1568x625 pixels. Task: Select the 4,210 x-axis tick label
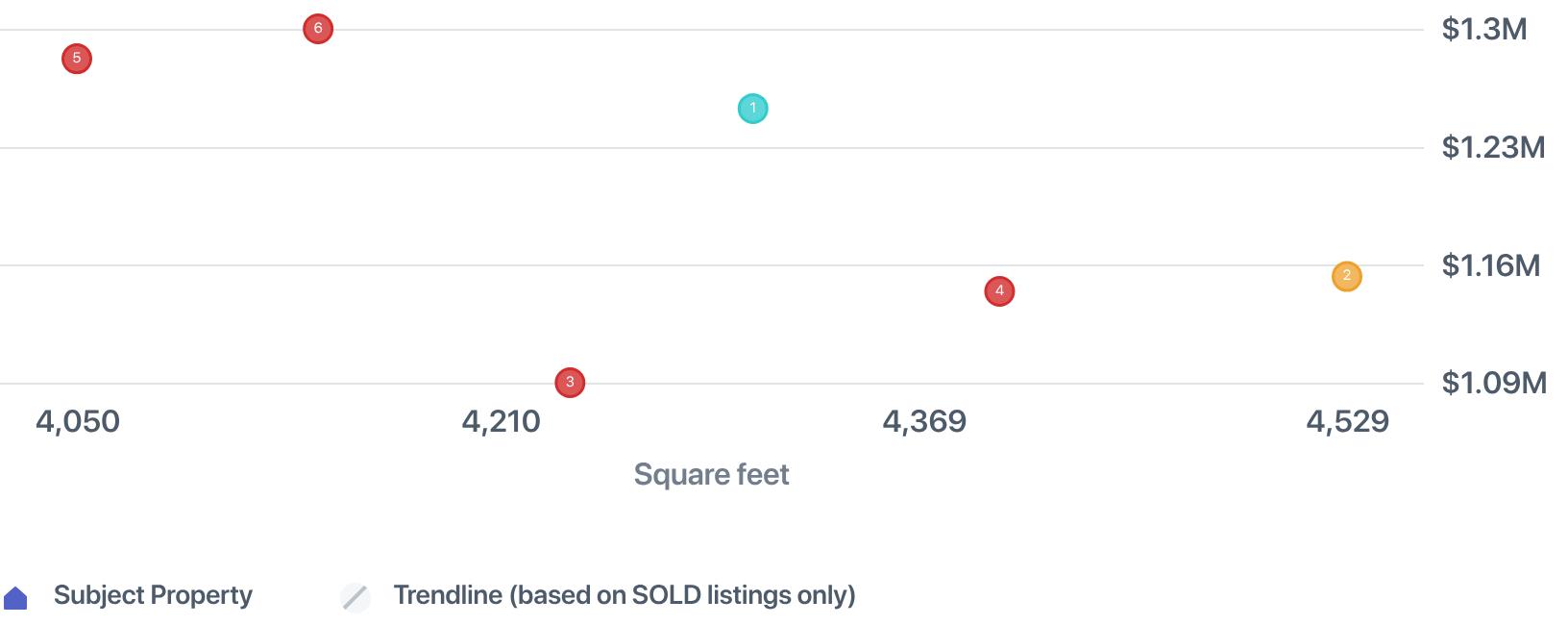[x=501, y=421]
